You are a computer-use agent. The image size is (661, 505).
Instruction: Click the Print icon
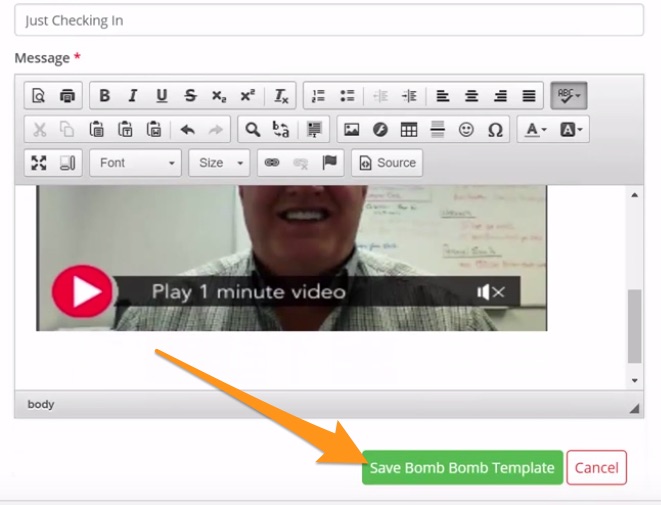point(67,96)
